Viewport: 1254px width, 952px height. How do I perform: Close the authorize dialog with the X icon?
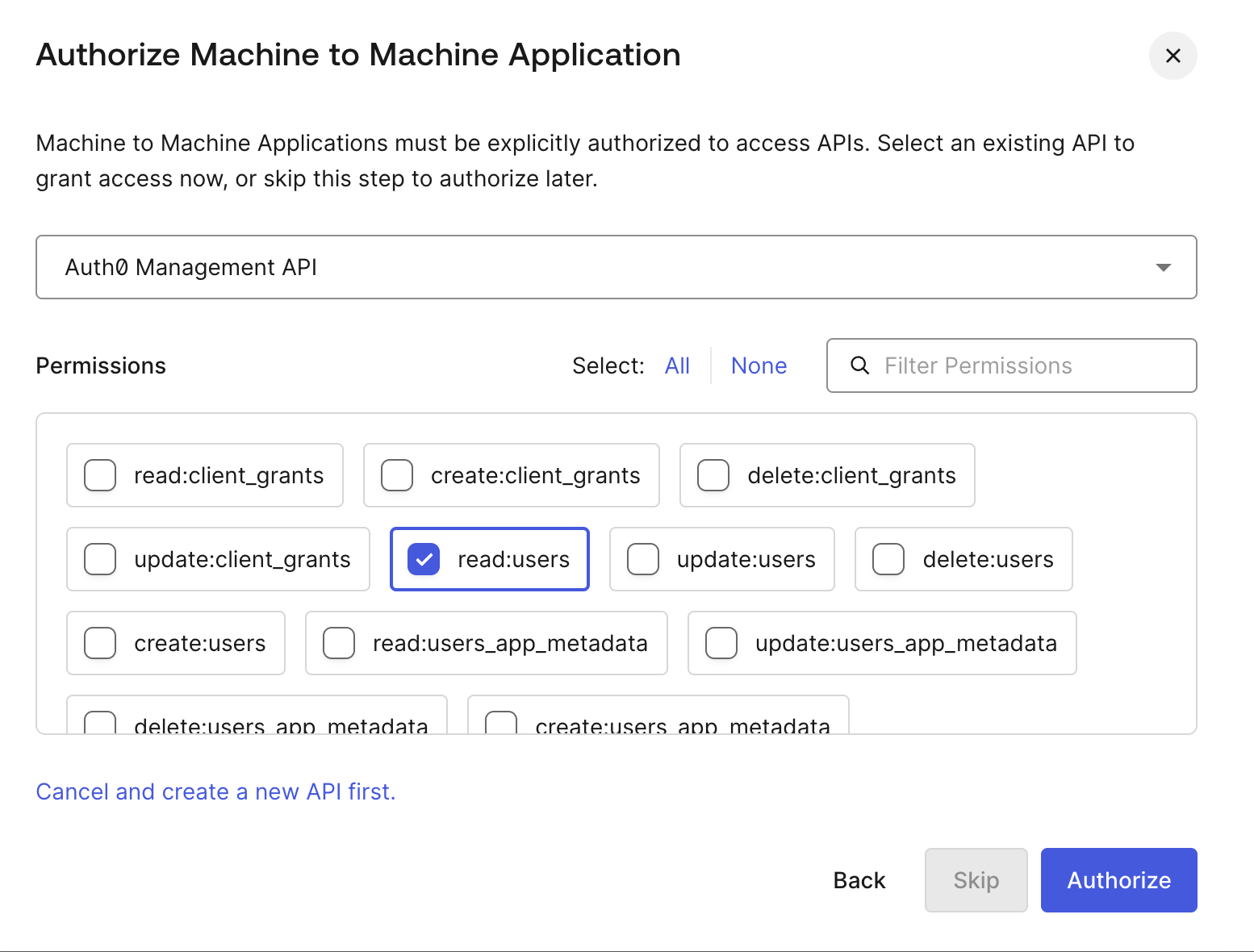pos(1172,56)
